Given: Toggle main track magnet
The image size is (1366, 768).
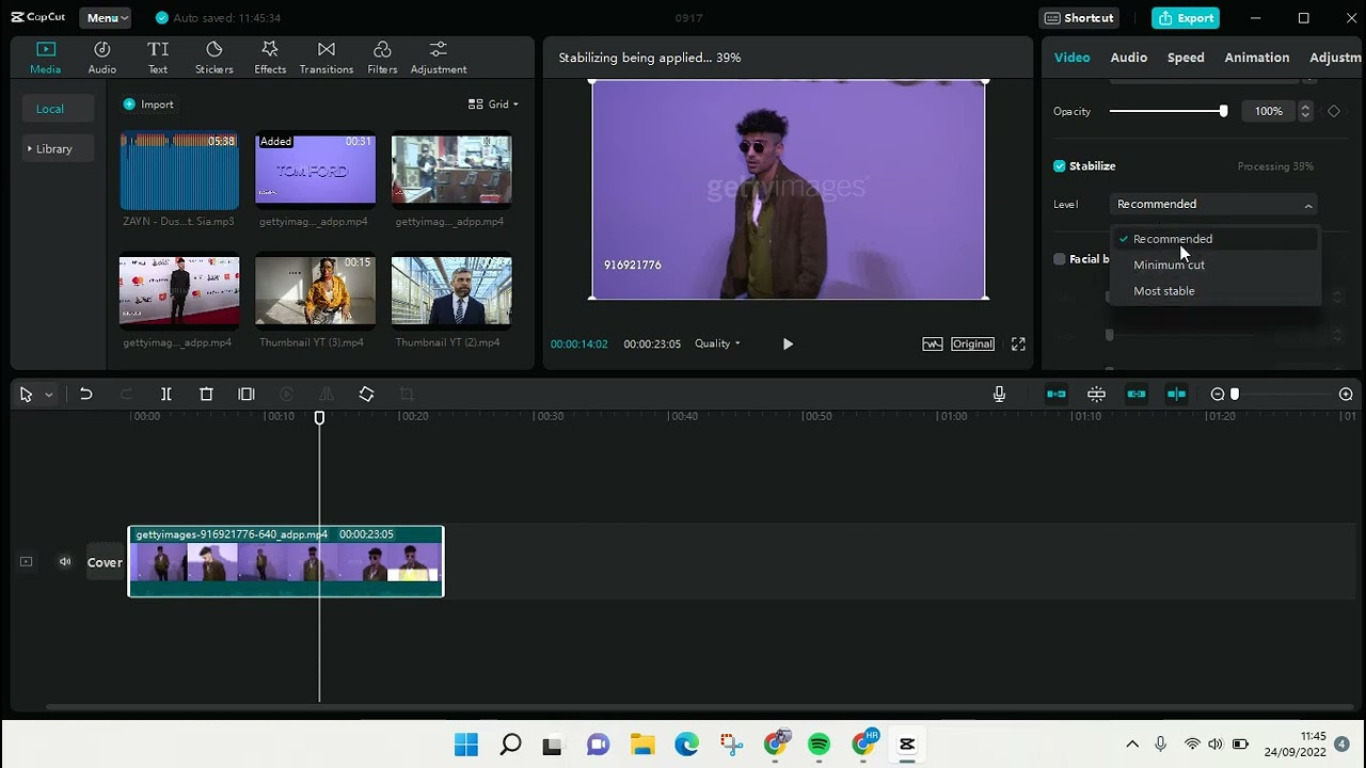Looking at the screenshot, I should coord(1056,394).
